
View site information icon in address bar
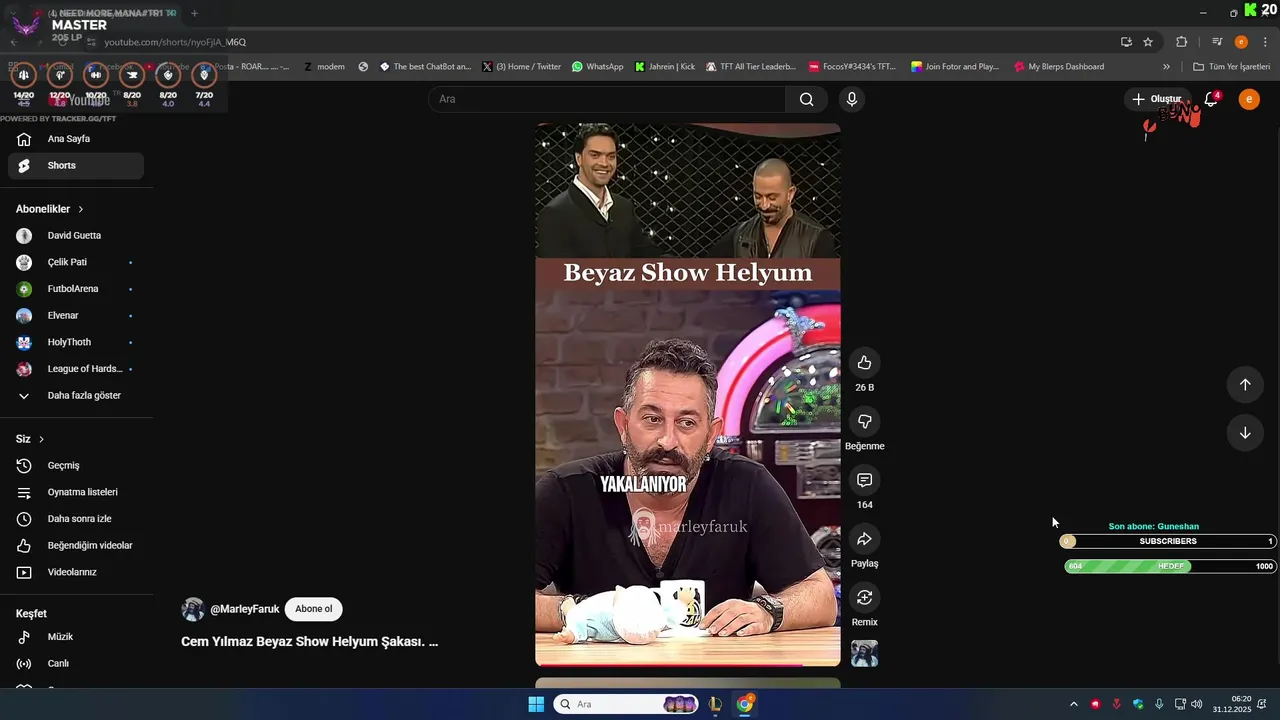coord(92,42)
